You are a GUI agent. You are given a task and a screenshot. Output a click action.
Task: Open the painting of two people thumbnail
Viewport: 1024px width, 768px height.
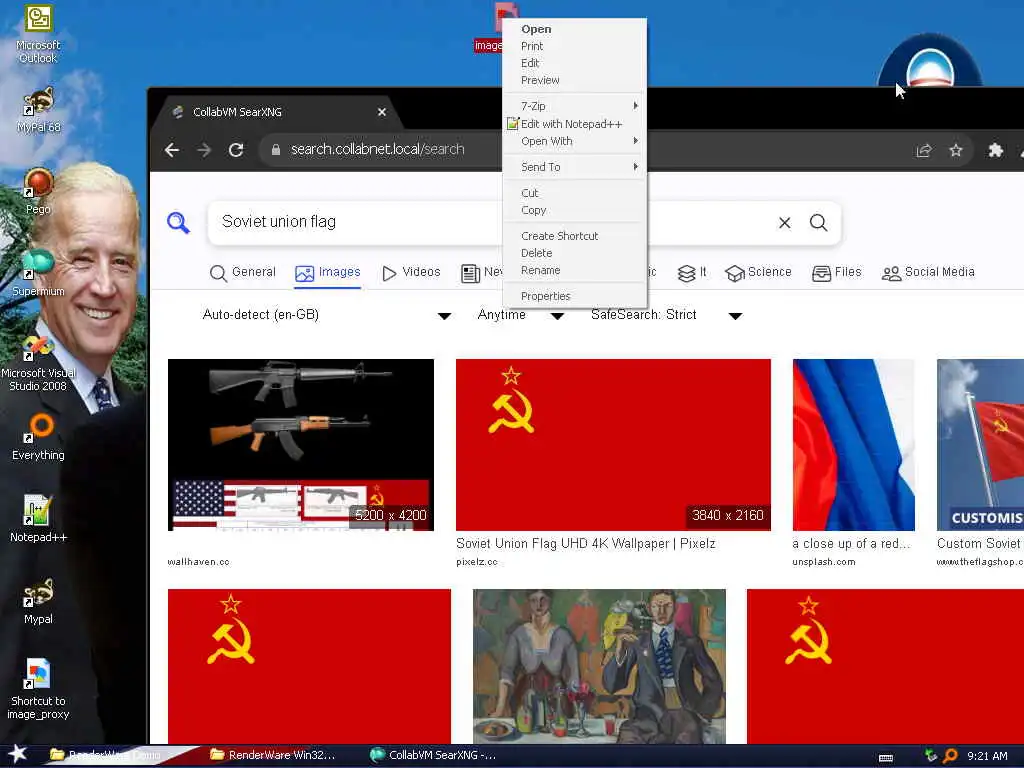point(599,666)
